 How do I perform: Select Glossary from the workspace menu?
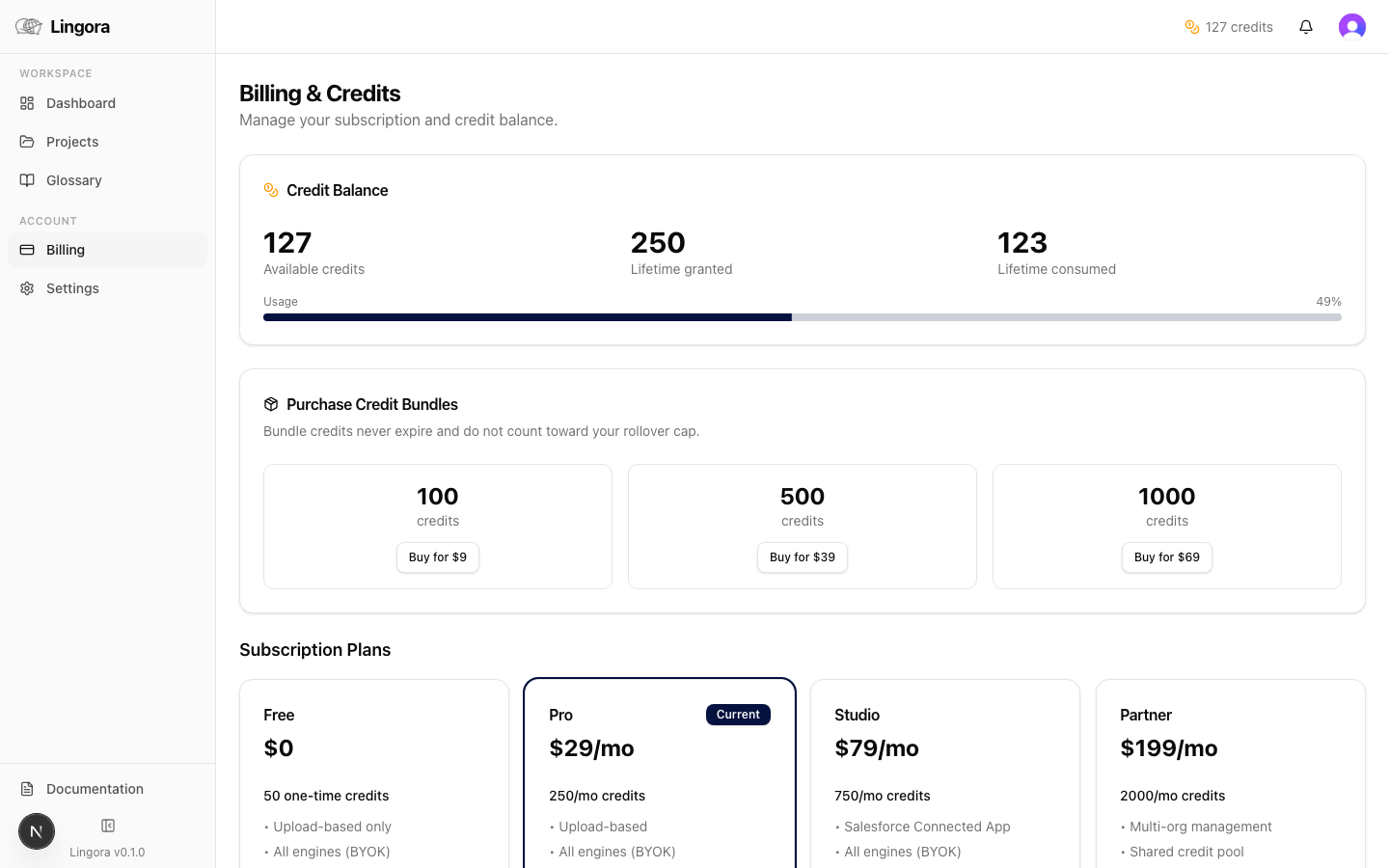(73, 180)
